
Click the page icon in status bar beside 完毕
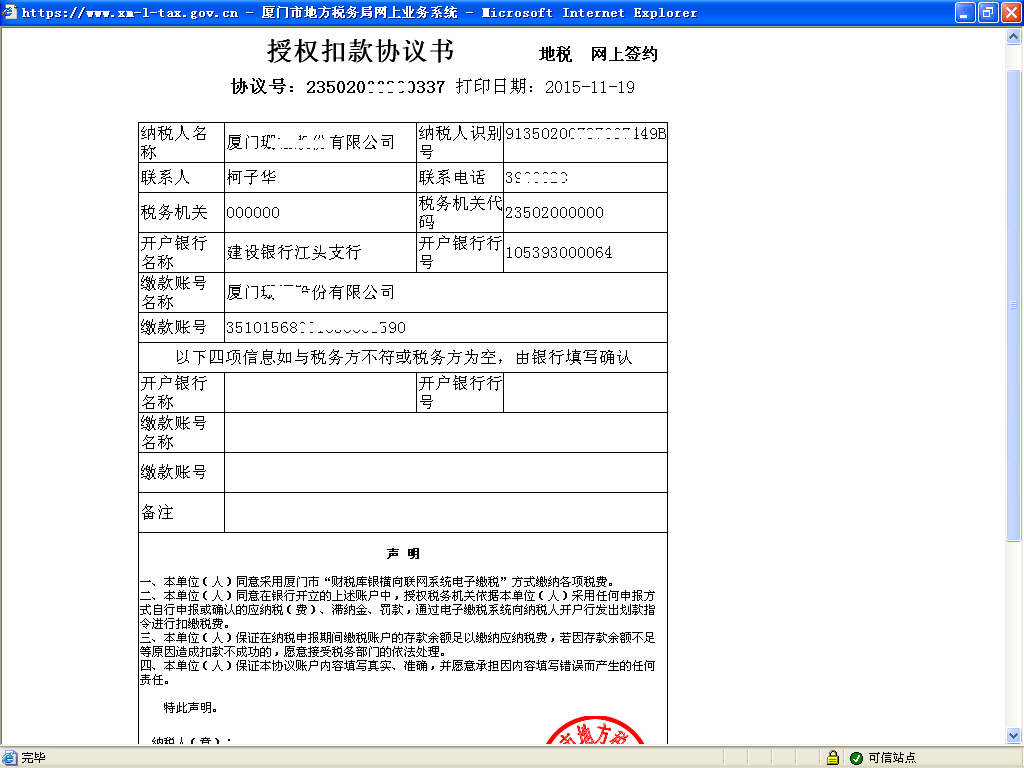pos(9,758)
